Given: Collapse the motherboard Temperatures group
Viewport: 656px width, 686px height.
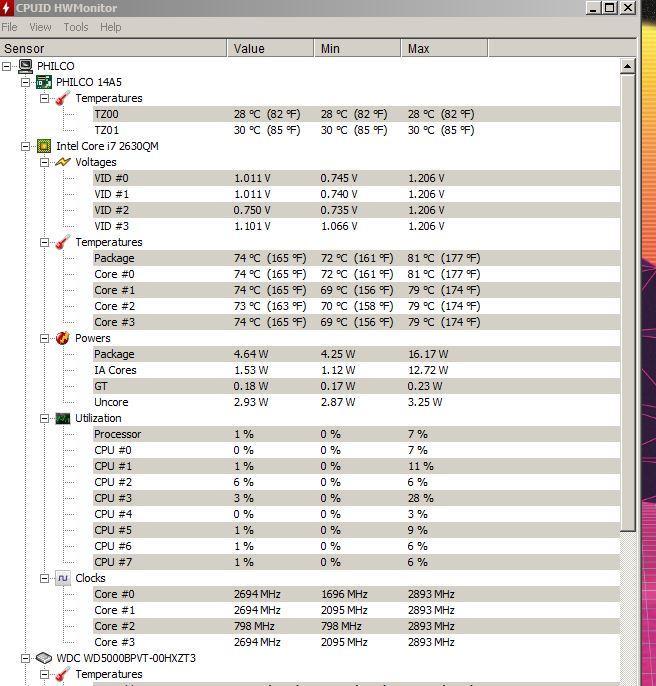Looking at the screenshot, I should pos(44,98).
